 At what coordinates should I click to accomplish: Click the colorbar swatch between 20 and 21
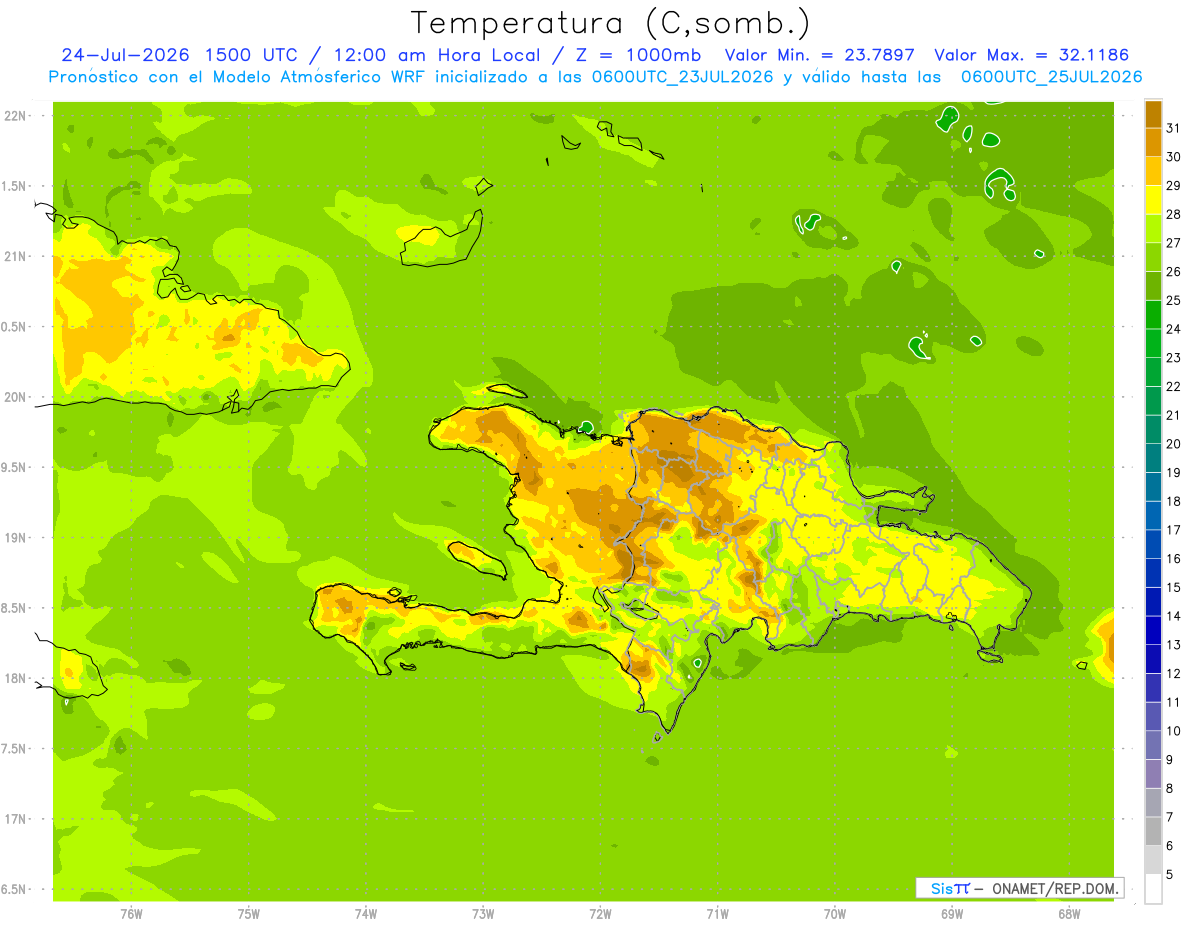(x=1153, y=429)
